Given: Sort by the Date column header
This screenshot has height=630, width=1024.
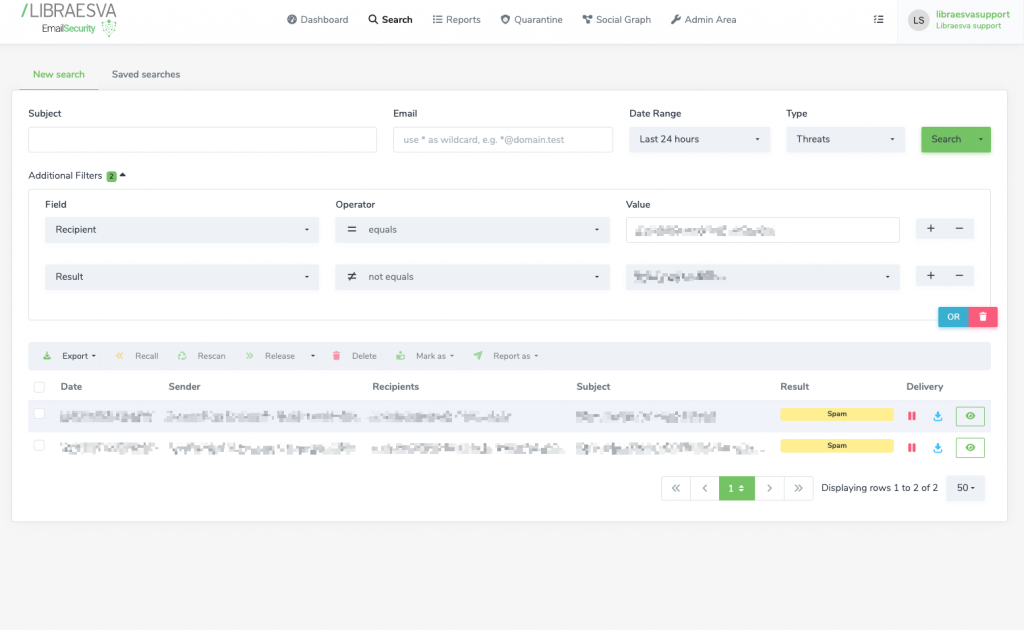Looking at the screenshot, I should coord(71,386).
